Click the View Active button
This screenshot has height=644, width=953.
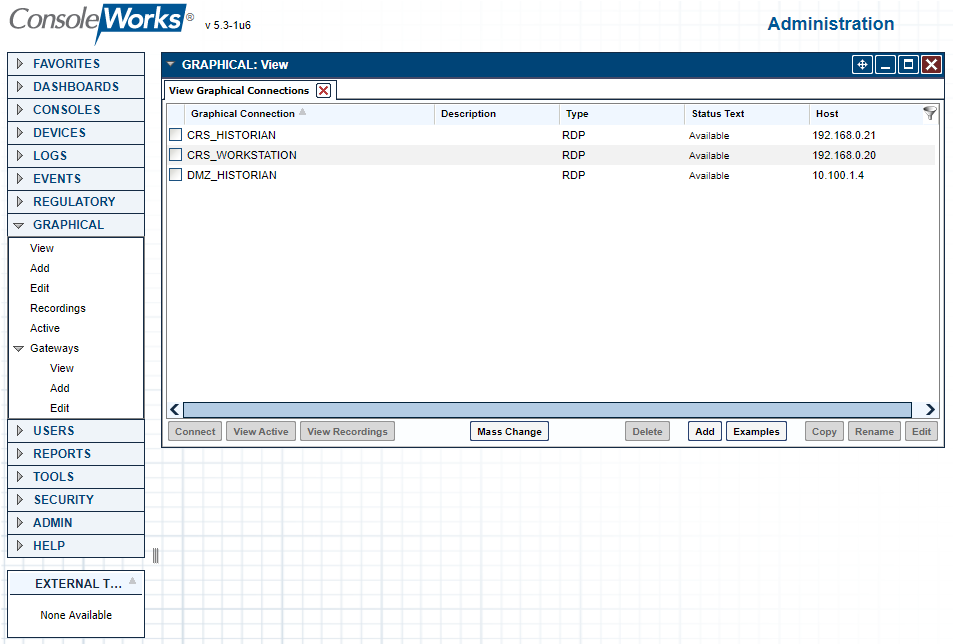[261, 431]
